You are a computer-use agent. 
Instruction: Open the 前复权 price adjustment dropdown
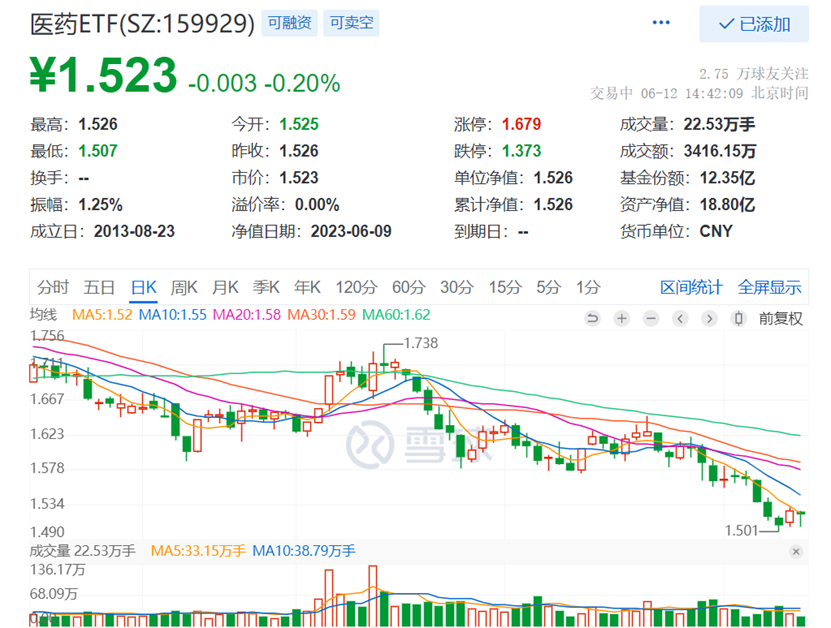781,319
